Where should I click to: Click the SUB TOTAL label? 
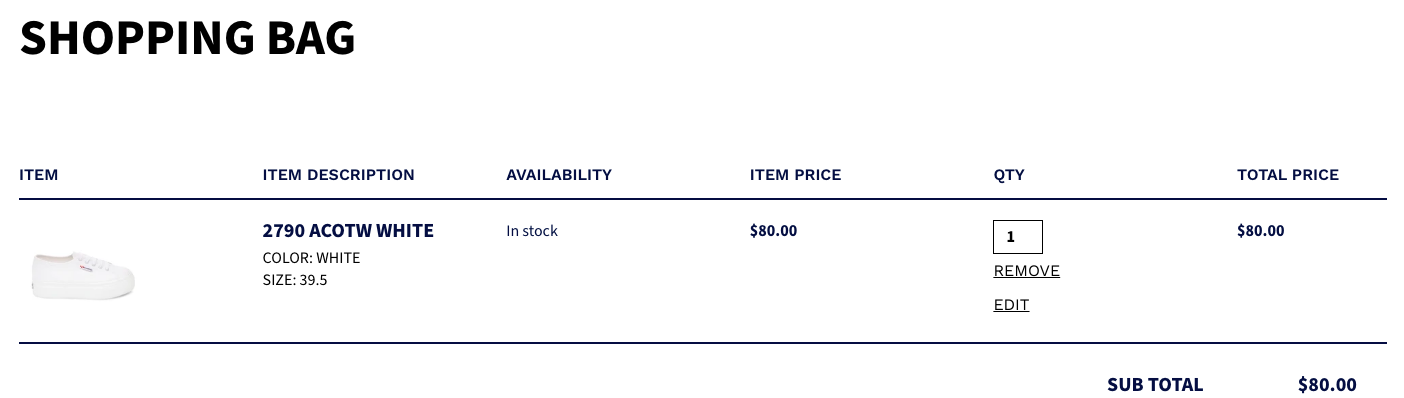coord(1155,385)
